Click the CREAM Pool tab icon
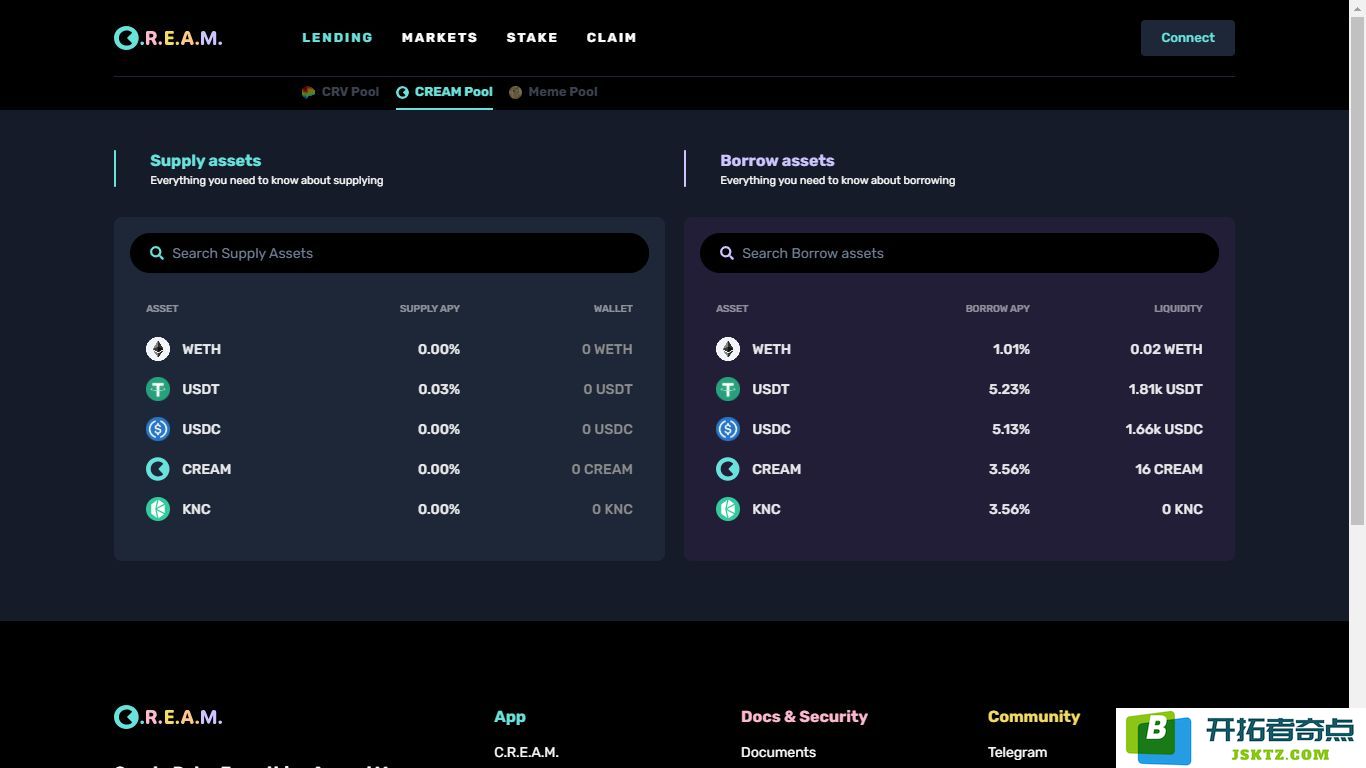 click(x=402, y=92)
